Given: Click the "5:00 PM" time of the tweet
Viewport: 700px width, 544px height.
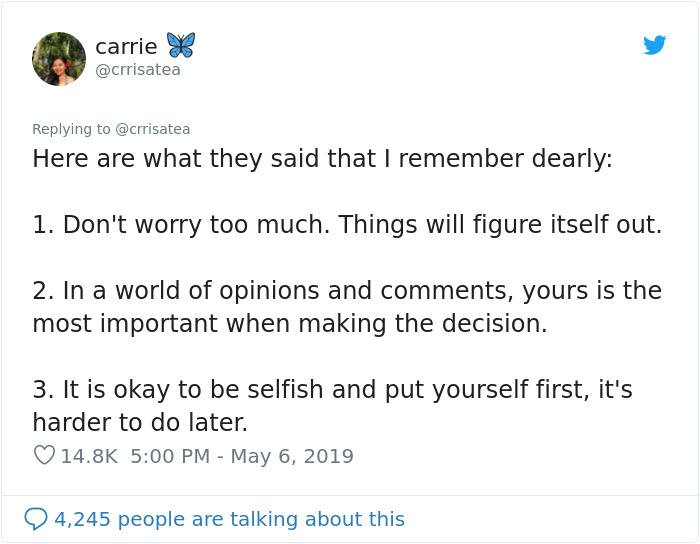Looking at the screenshot, I should [170, 456].
